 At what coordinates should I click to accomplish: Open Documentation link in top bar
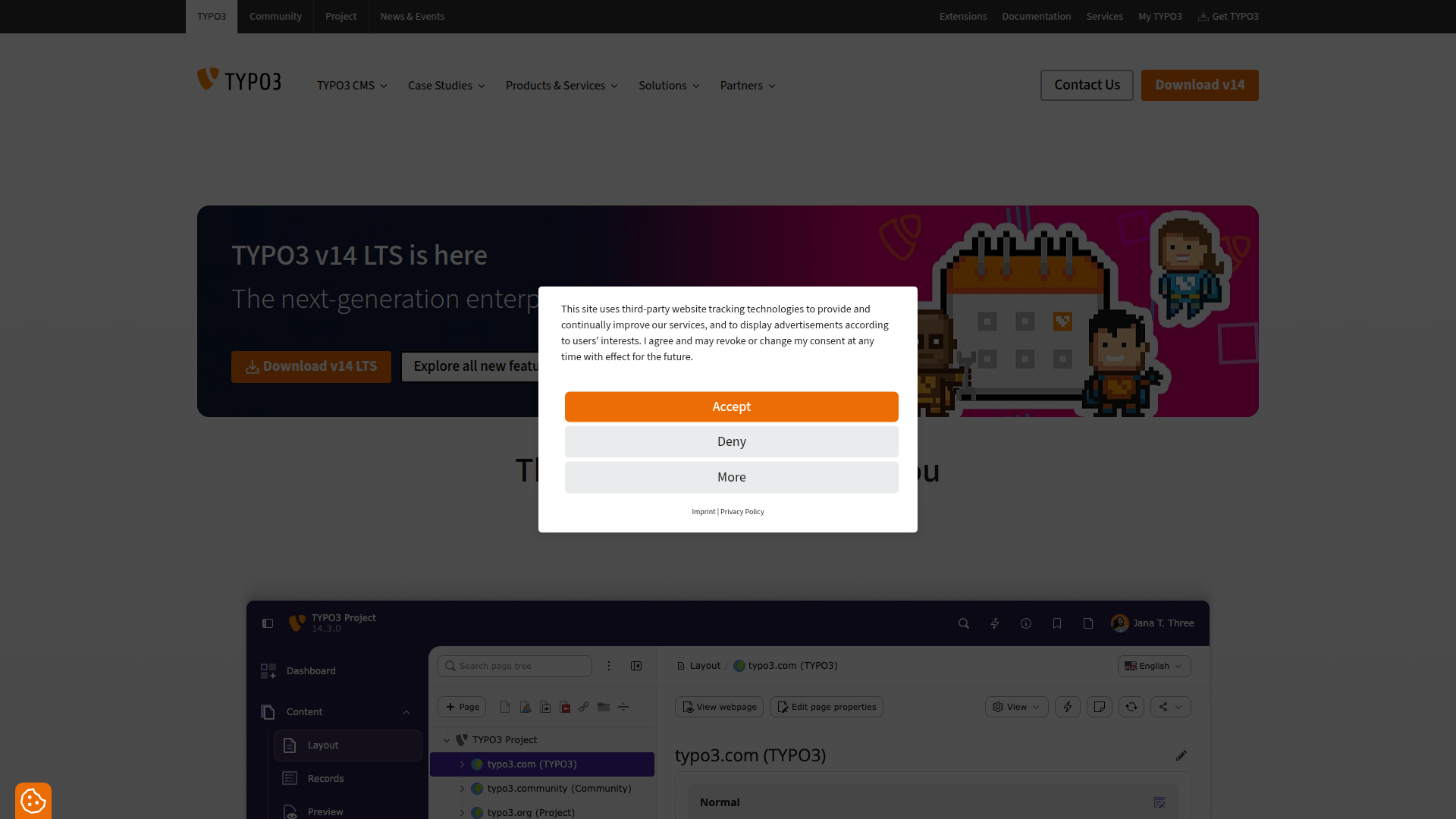(x=1037, y=17)
